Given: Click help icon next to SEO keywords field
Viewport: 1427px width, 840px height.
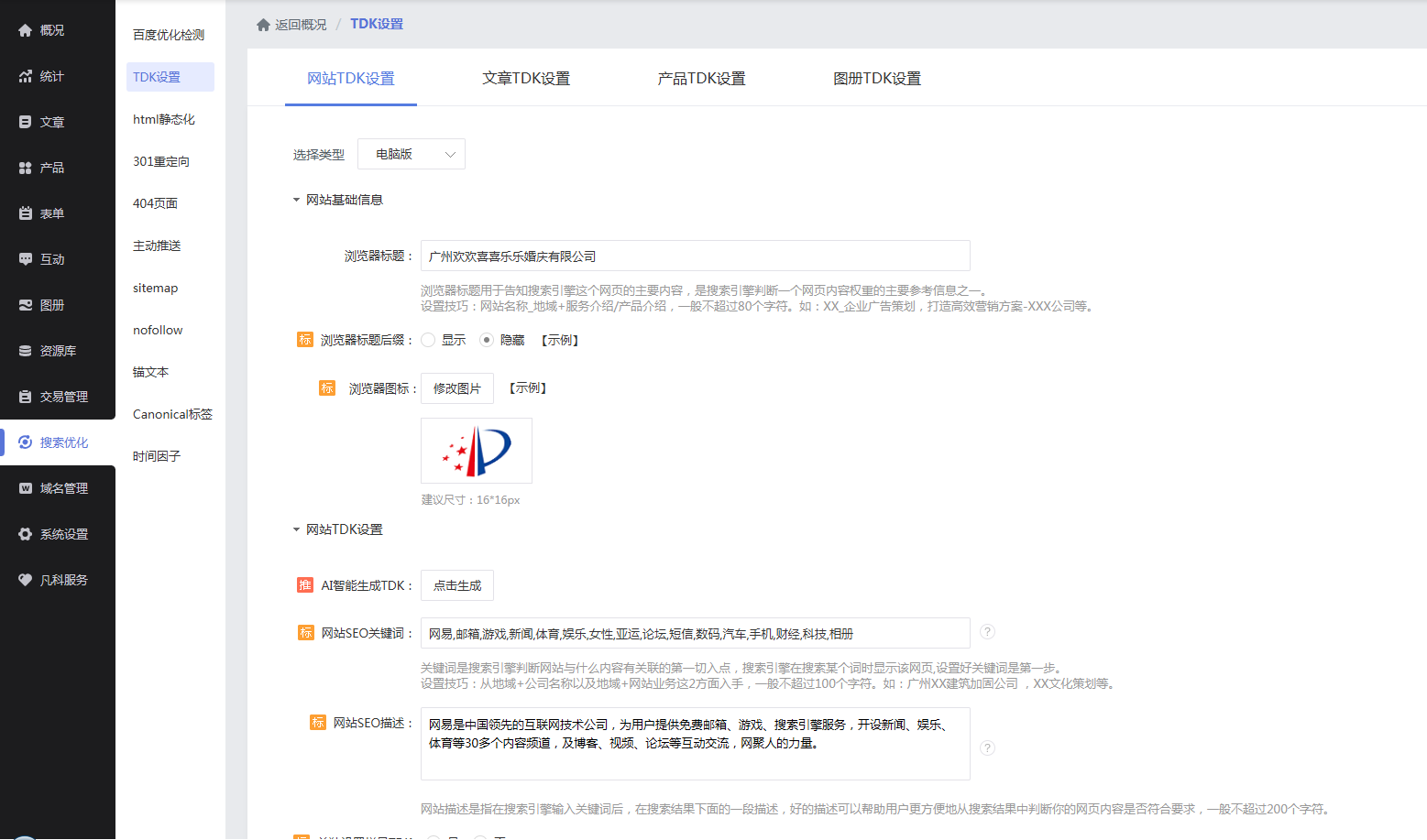Looking at the screenshot, I should (987, 632).
